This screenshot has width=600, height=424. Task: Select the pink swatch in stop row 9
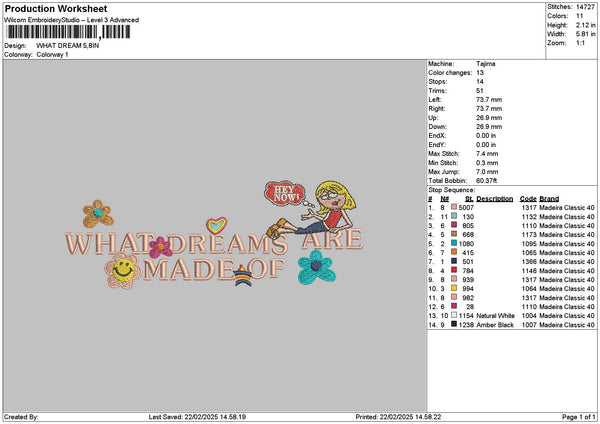tap(454, 279)
